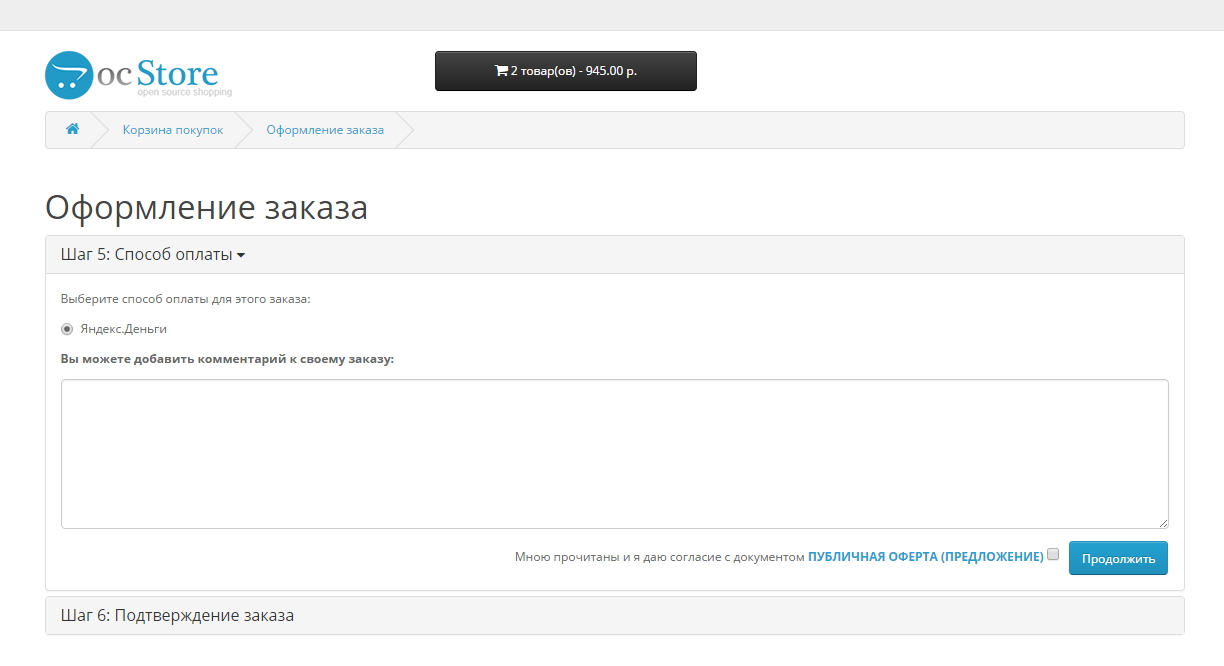The height and width of the screenshot is (666, 1224).
Task: Select the Яндекс.Деньги radio button
Action: tap(67, 329)
